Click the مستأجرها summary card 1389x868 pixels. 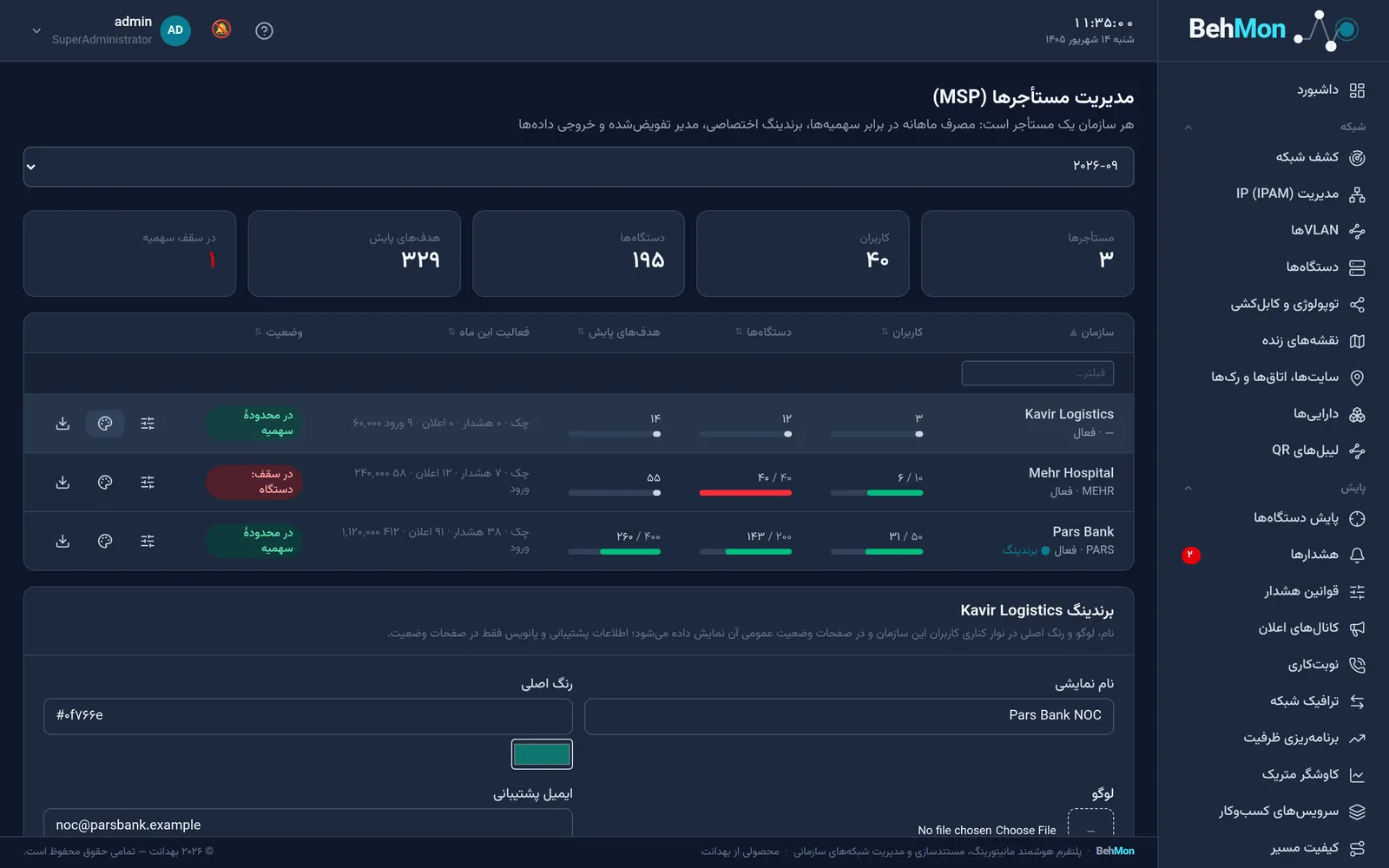(1028, 253)
